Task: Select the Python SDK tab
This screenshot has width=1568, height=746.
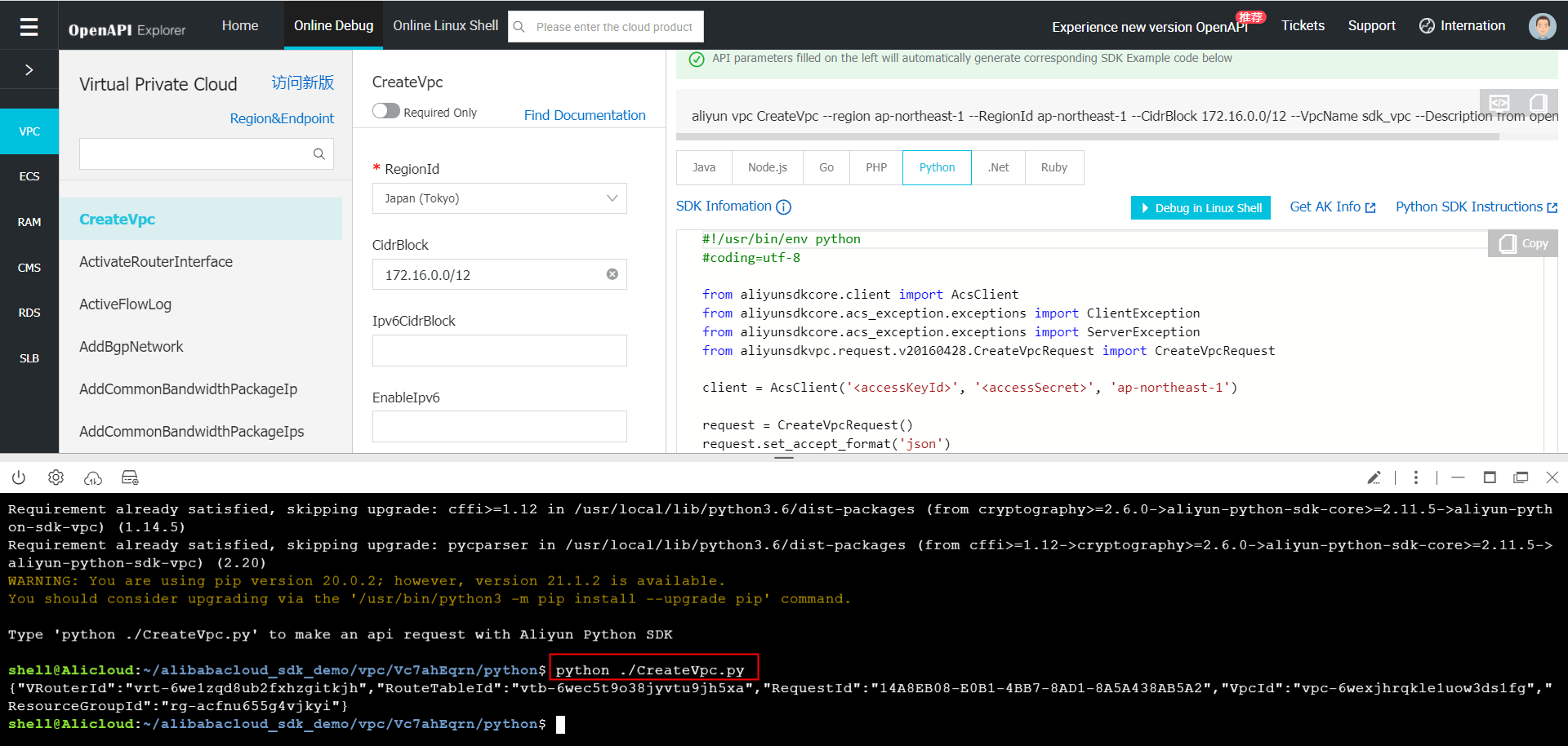Action: pos(937,167)
